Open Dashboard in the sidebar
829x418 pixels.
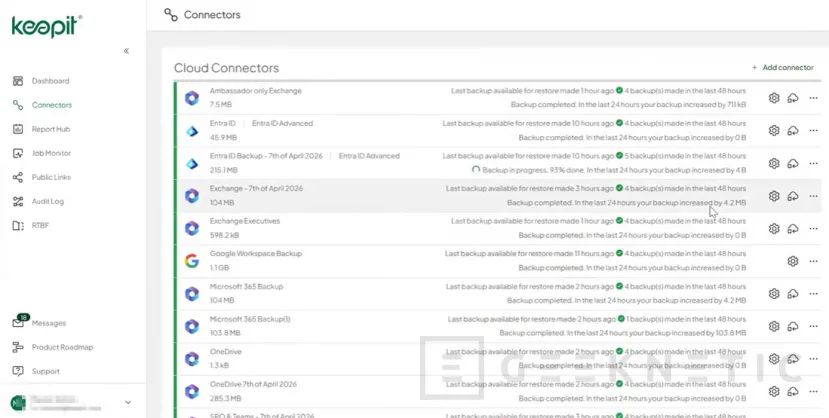[50, 81]
